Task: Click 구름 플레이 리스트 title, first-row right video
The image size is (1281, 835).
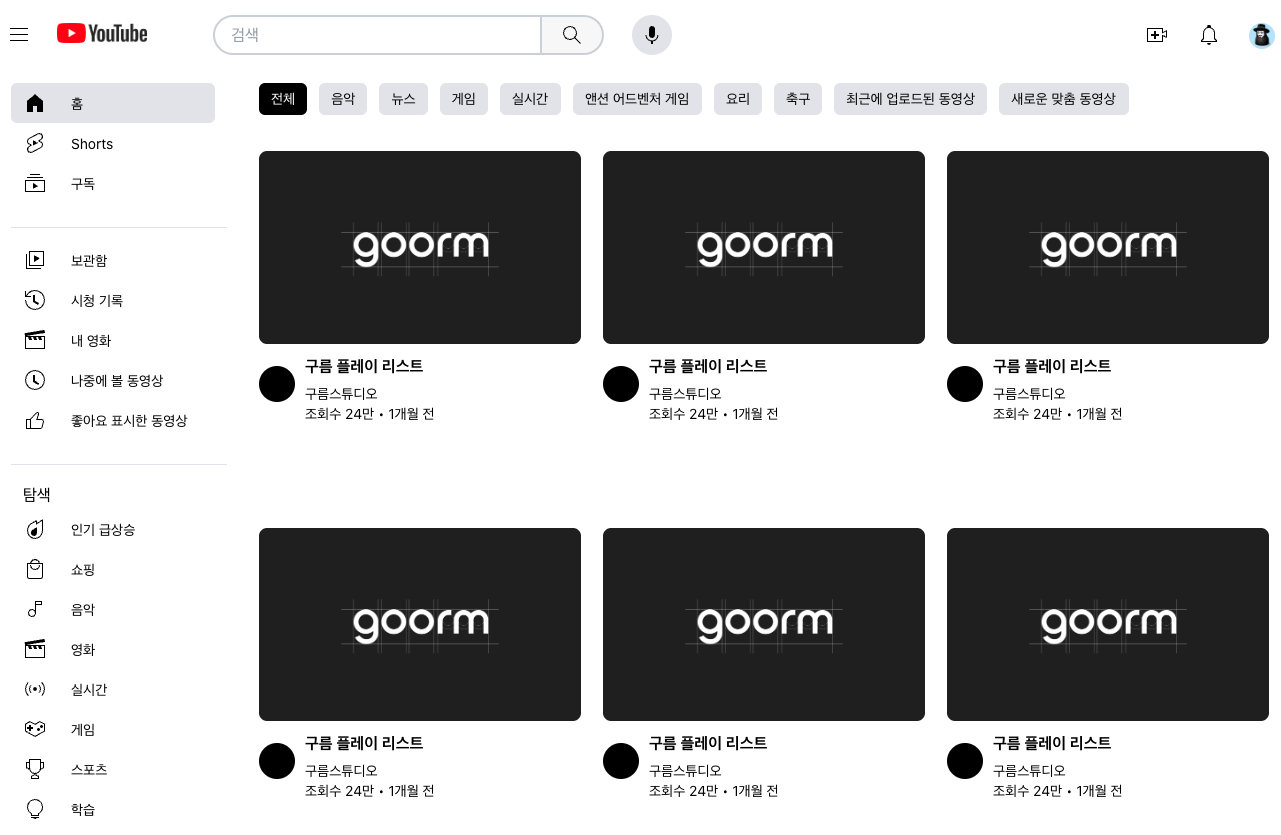Action: pos(1052,366)
